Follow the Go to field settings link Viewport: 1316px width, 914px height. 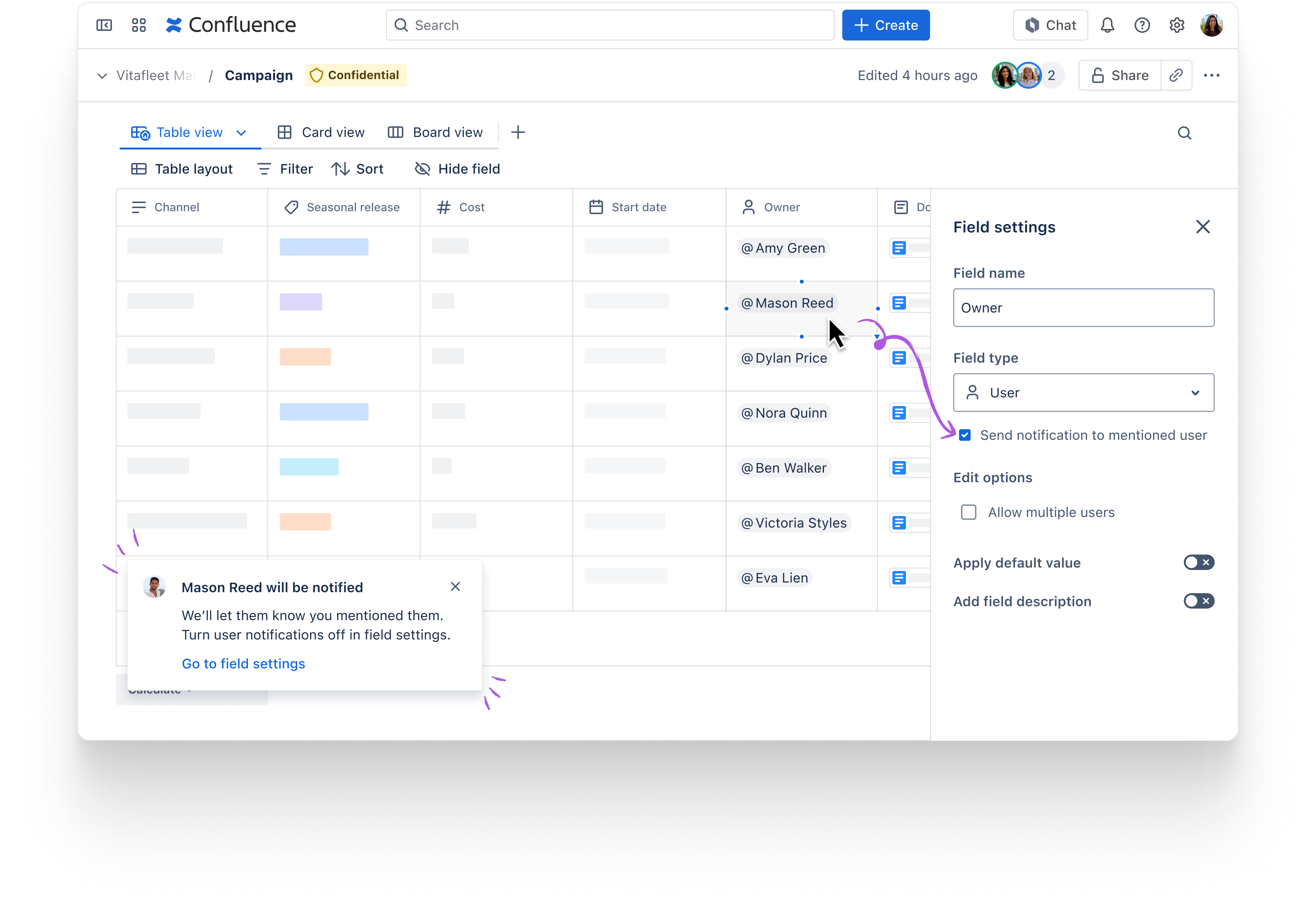pos(243,663)
